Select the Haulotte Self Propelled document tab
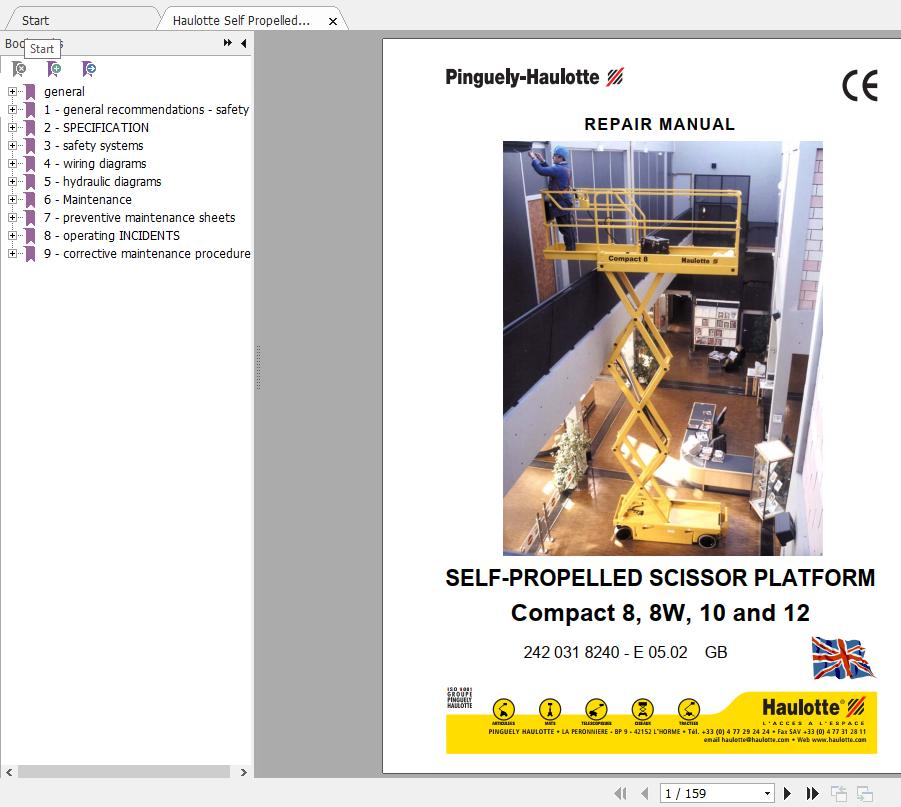 click(245, 18)
